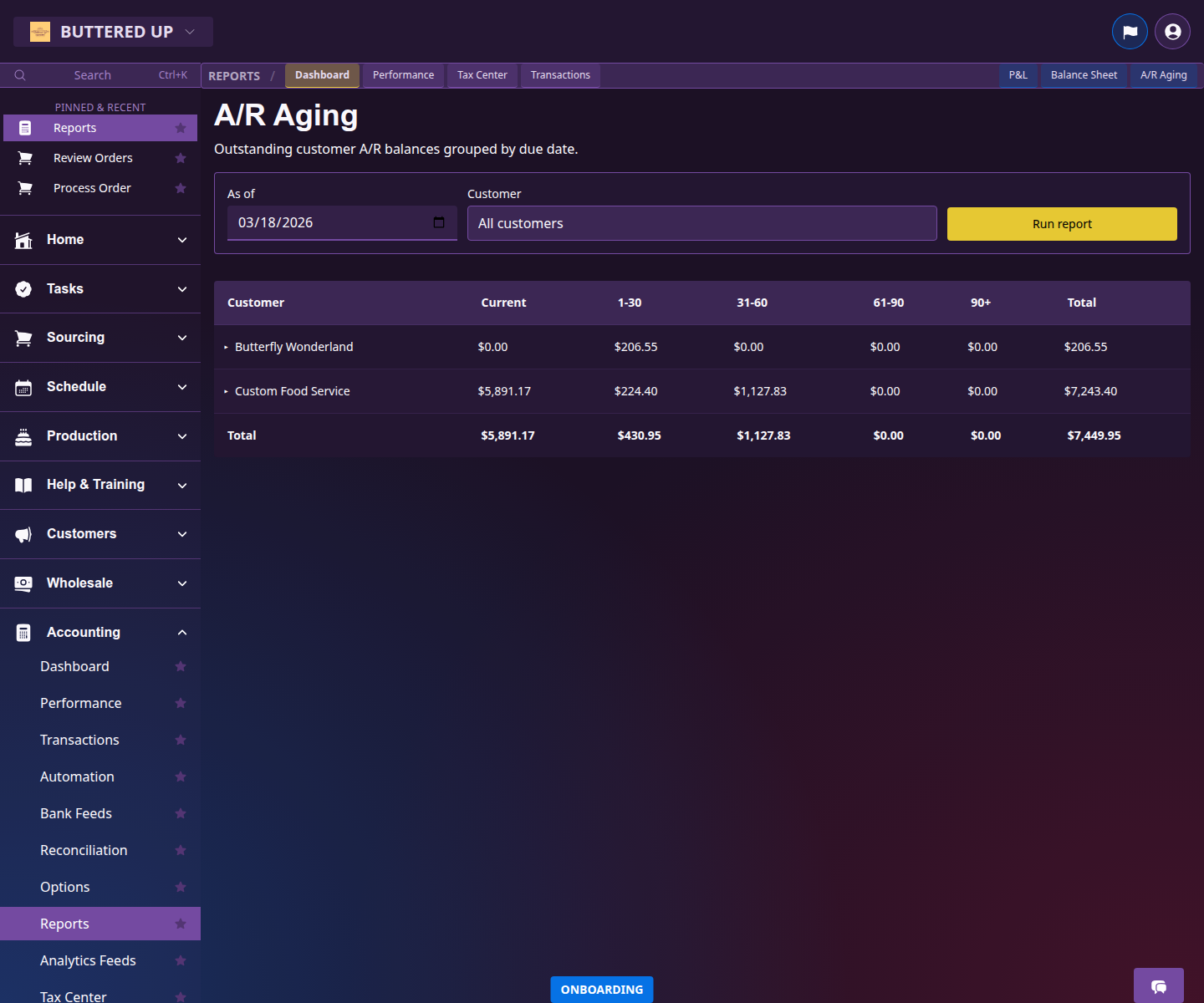Click the Sourcing cart icon
Screen dimensions: 1204x1003
click(23, 338)
